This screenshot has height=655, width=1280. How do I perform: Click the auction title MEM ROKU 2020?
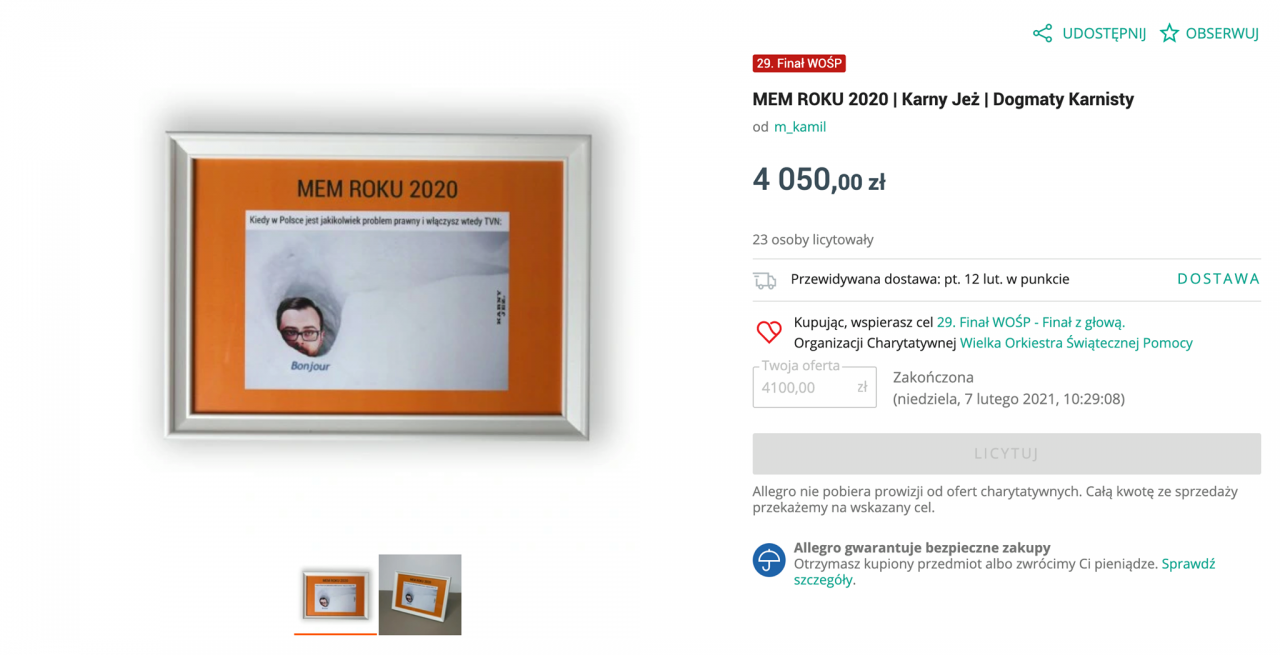point(943,99)
